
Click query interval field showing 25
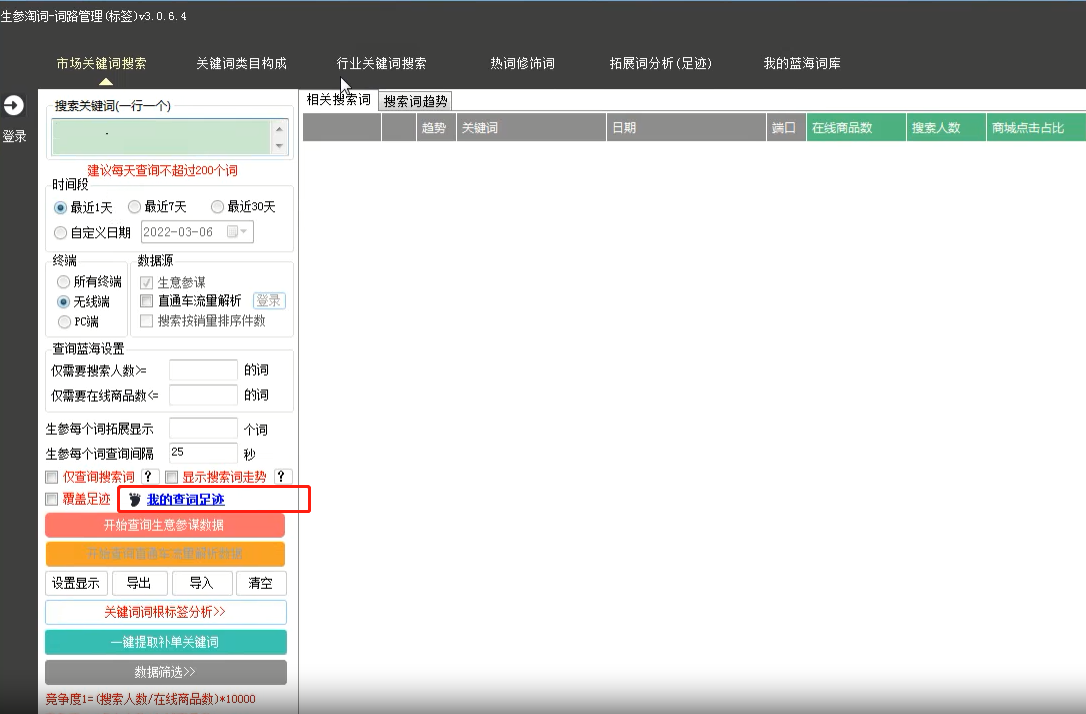point(203,452)
